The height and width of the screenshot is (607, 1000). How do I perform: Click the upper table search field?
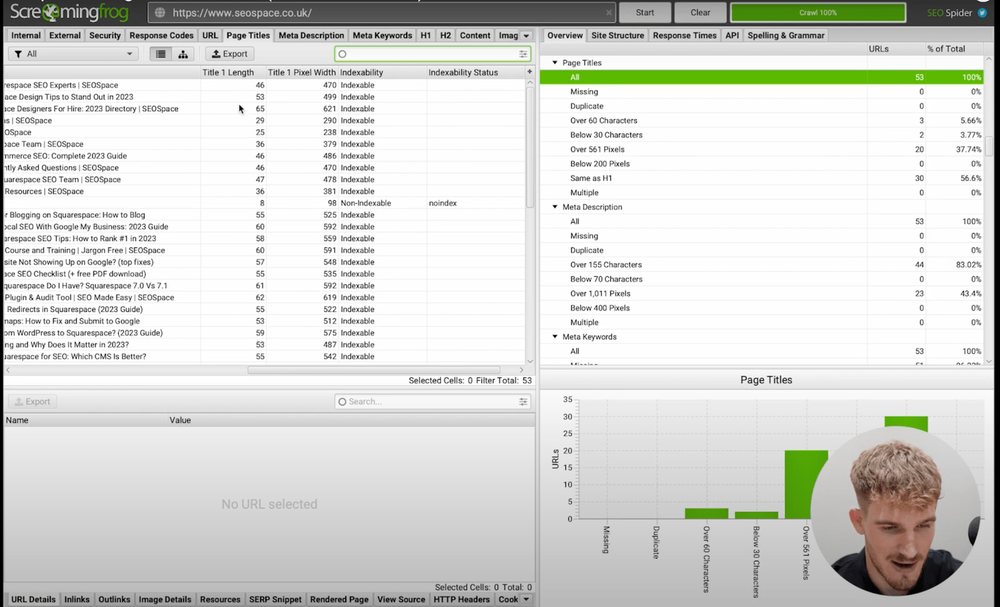click(x=432, y=54)
